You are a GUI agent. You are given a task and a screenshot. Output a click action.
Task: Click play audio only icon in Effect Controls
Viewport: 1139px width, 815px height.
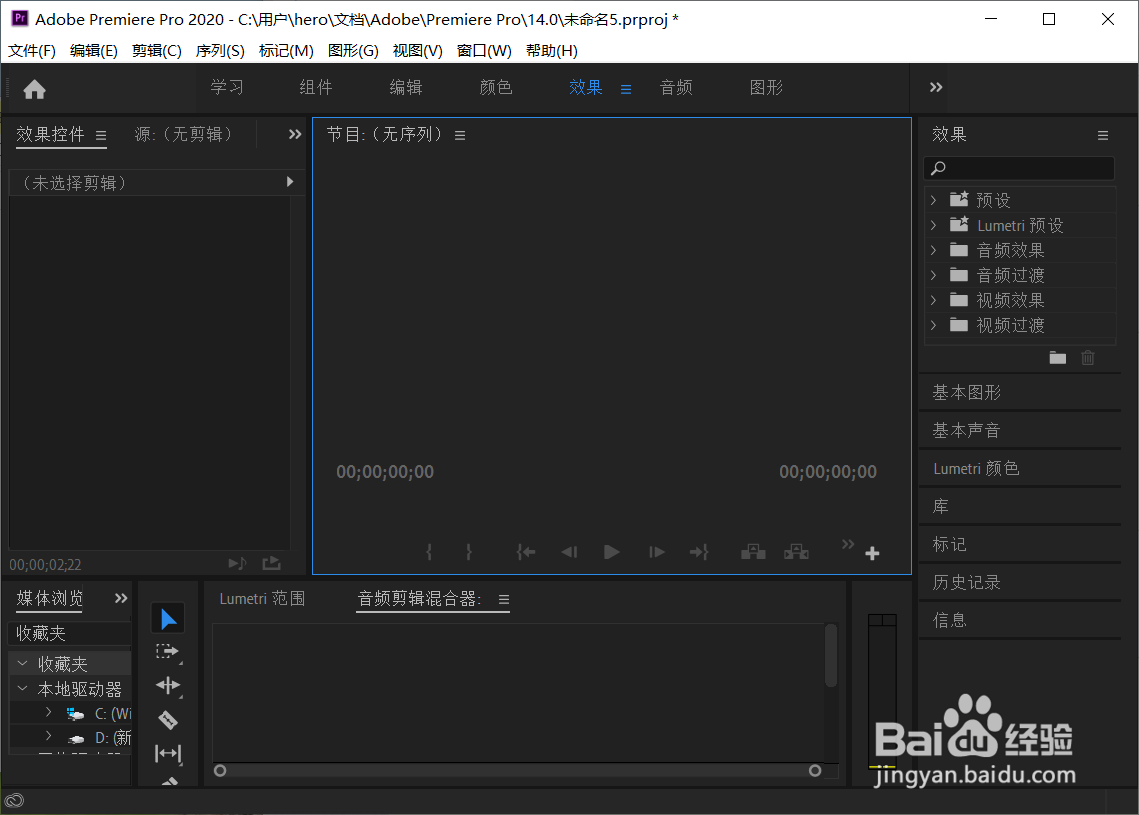point(238,564)
